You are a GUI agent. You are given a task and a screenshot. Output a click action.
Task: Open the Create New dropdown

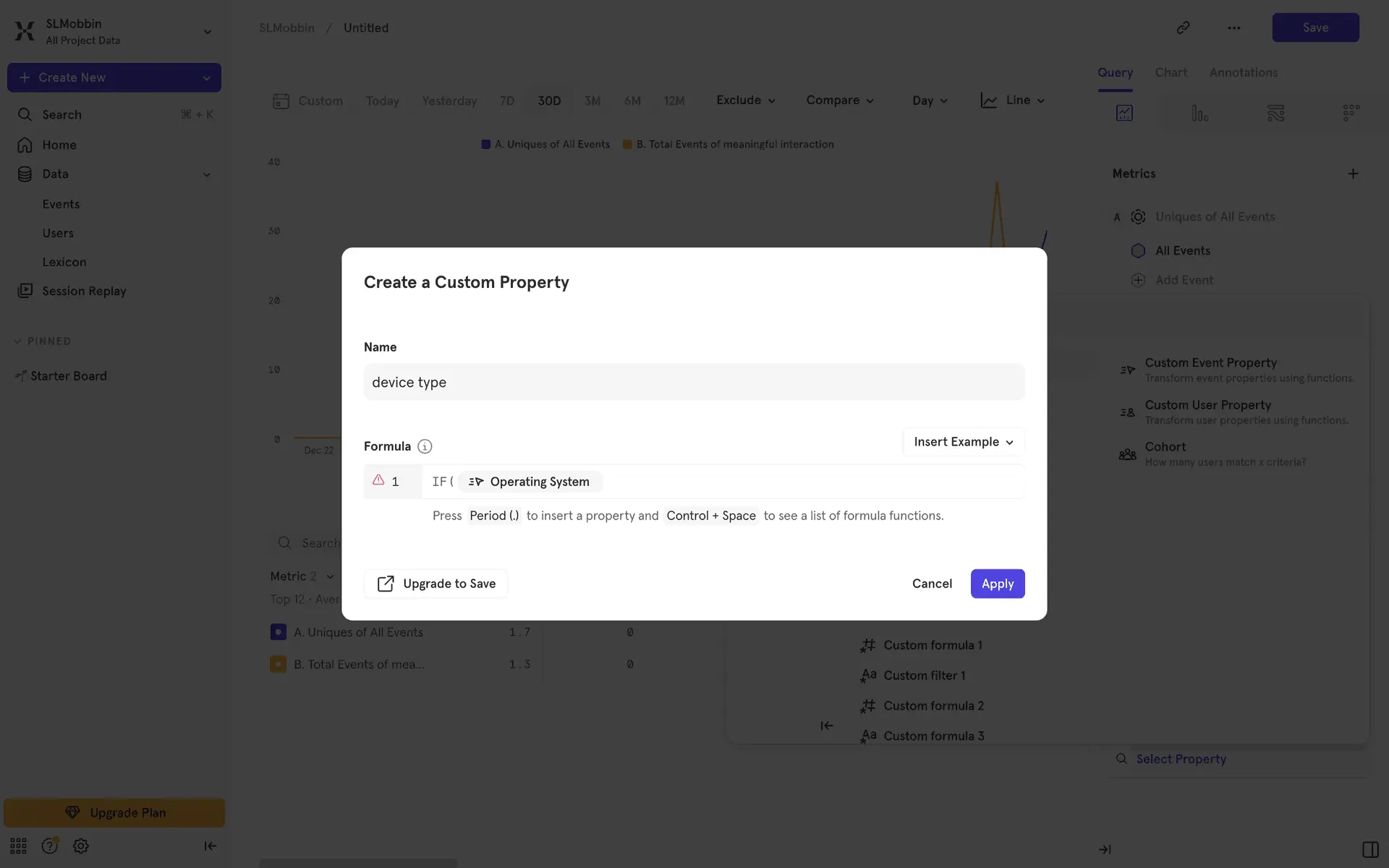tap(114, 77)
